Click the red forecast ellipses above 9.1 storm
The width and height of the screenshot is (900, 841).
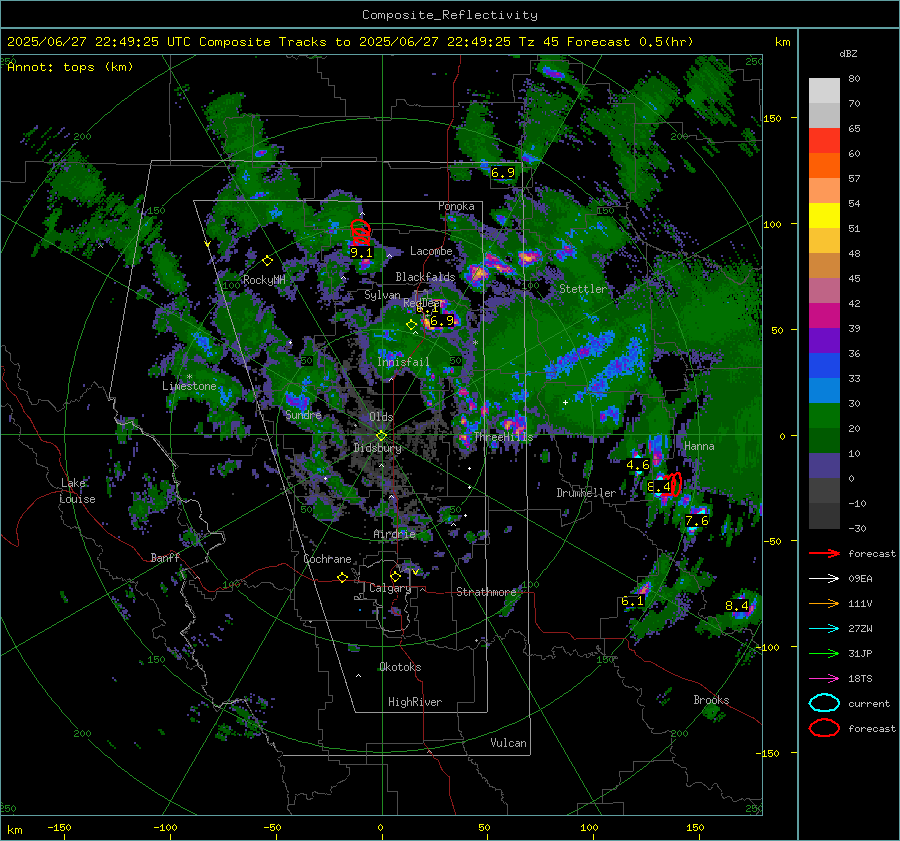coord(360,232)
